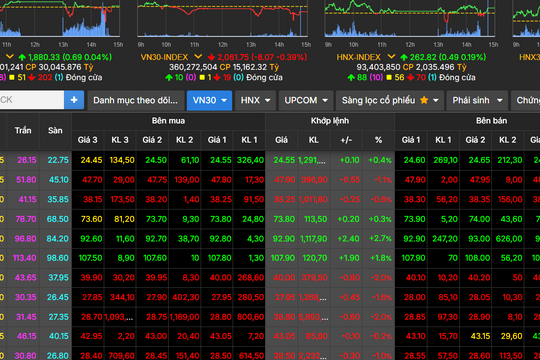The image size is (540, 360).
Task: Click matched price 107.90 in Khớp lệnh column
Action: point(283,258)
